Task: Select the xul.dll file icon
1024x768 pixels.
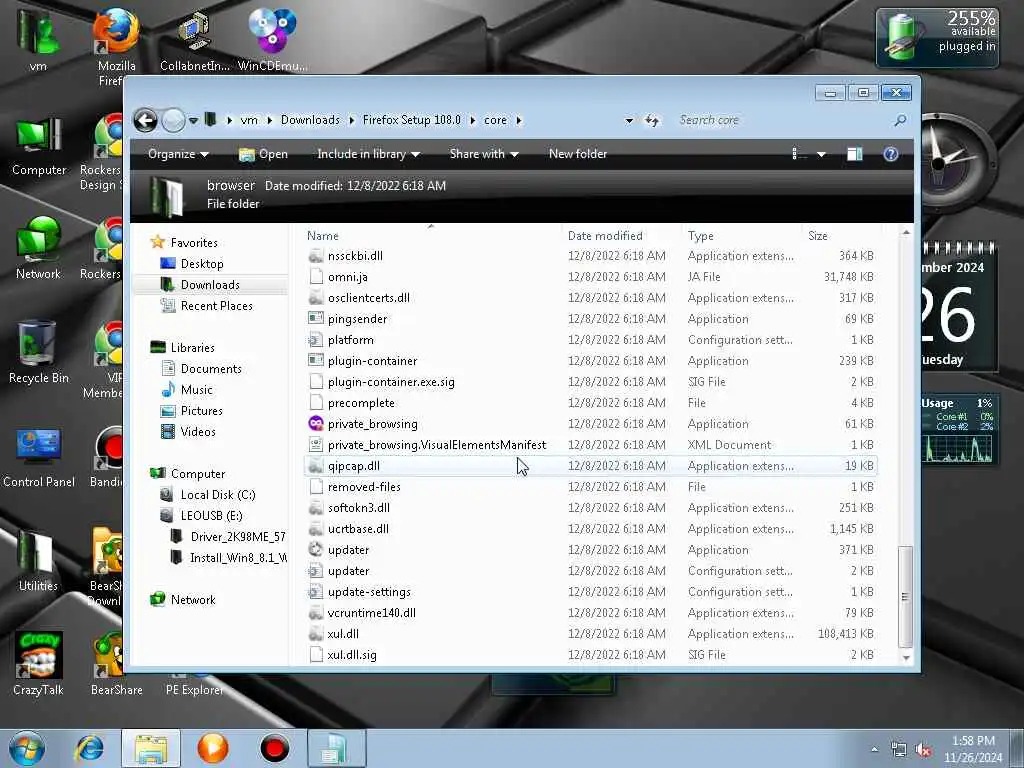Action: [x=316, y=633]
